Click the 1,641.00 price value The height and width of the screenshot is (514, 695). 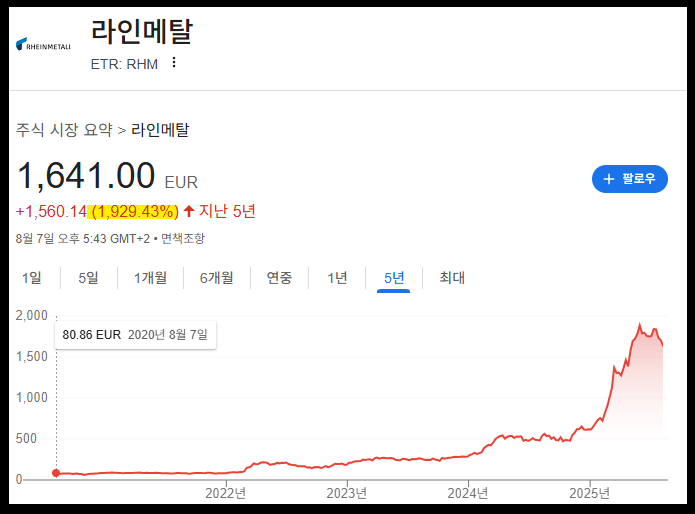(x=86, y=175)
